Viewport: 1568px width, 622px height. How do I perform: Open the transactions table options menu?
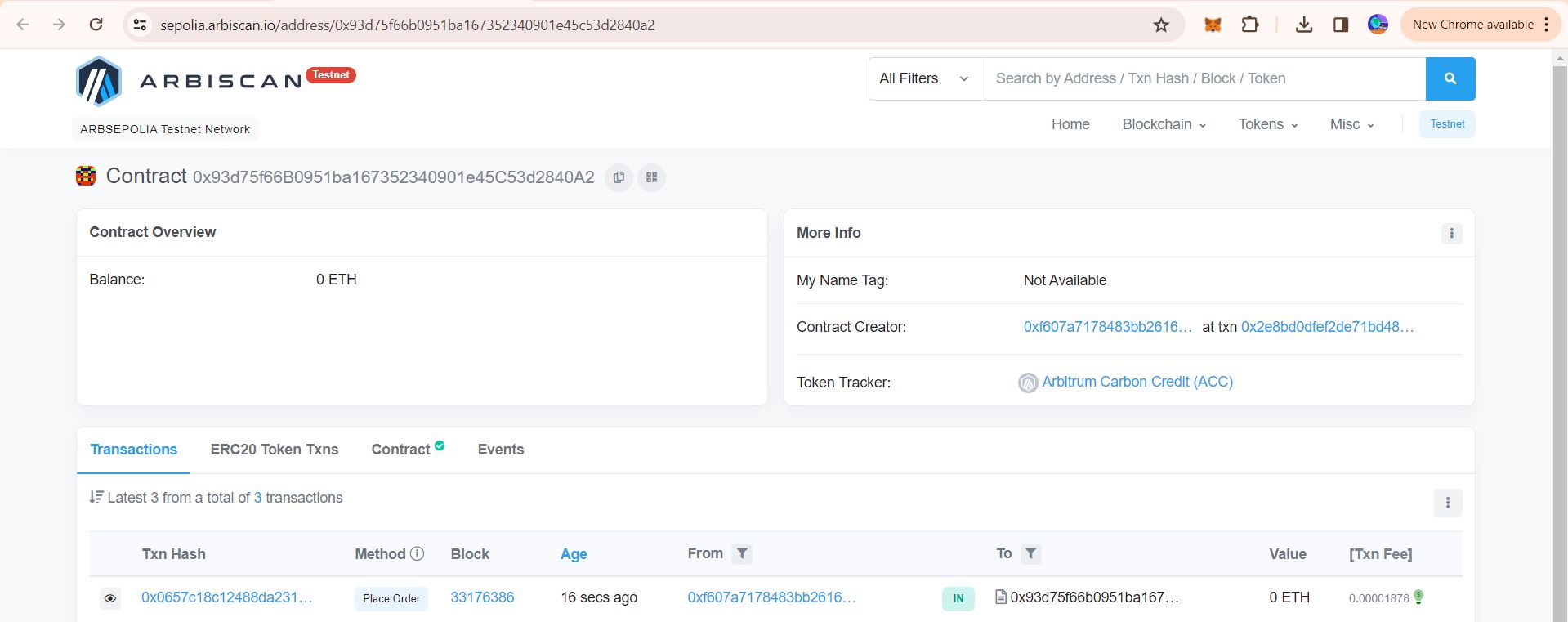(x=1448, y=503)
